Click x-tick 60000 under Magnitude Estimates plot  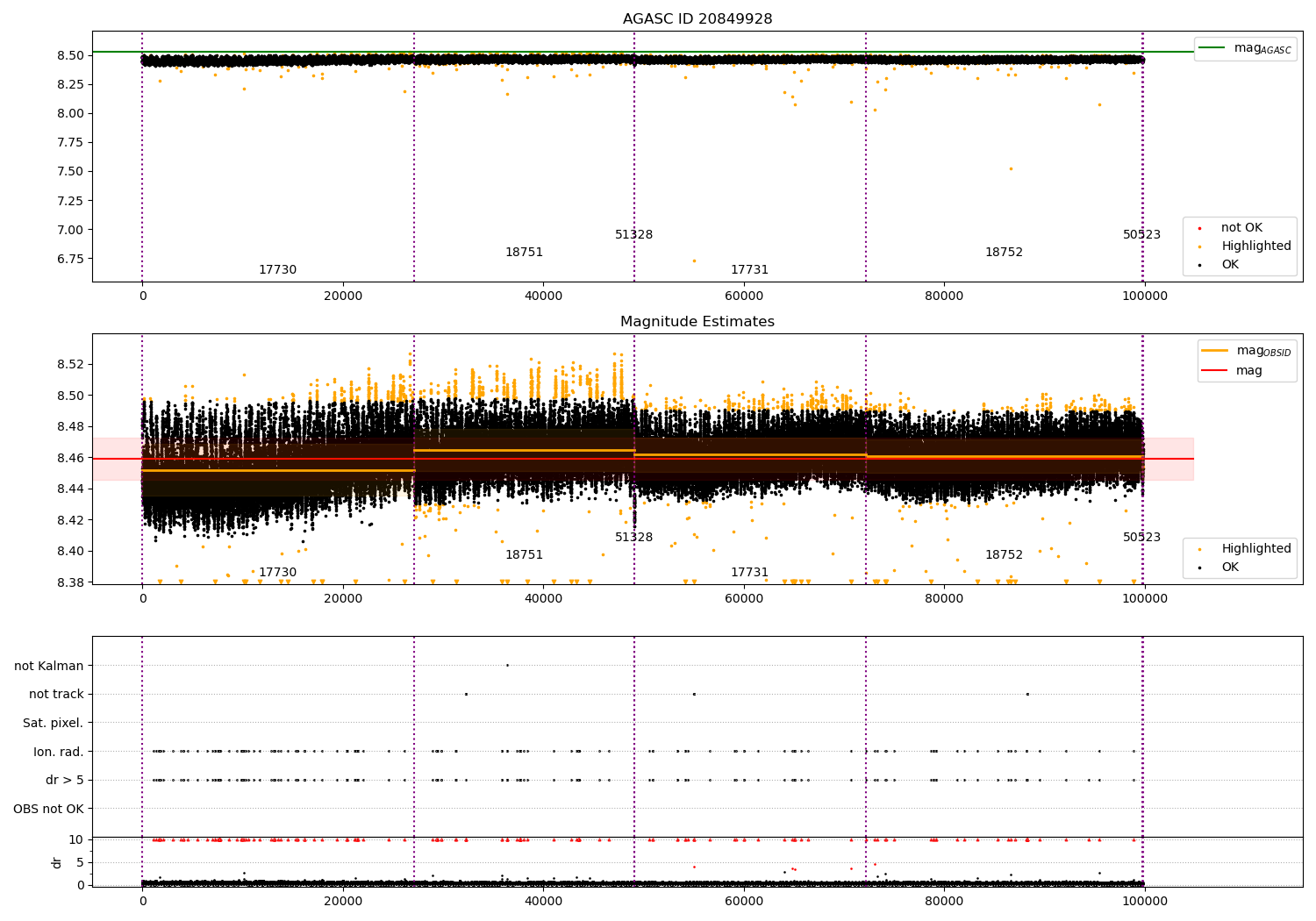(x=744, y=599)
